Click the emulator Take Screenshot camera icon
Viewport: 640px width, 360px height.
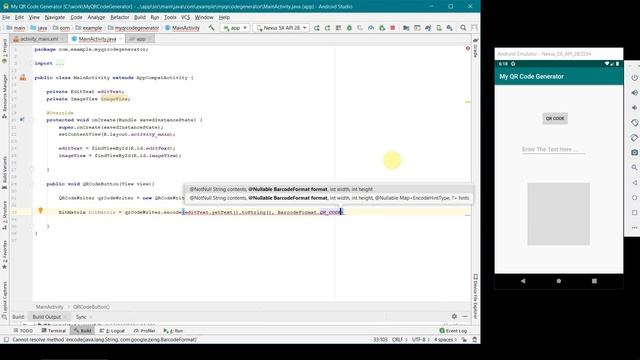tap(634, 153)
